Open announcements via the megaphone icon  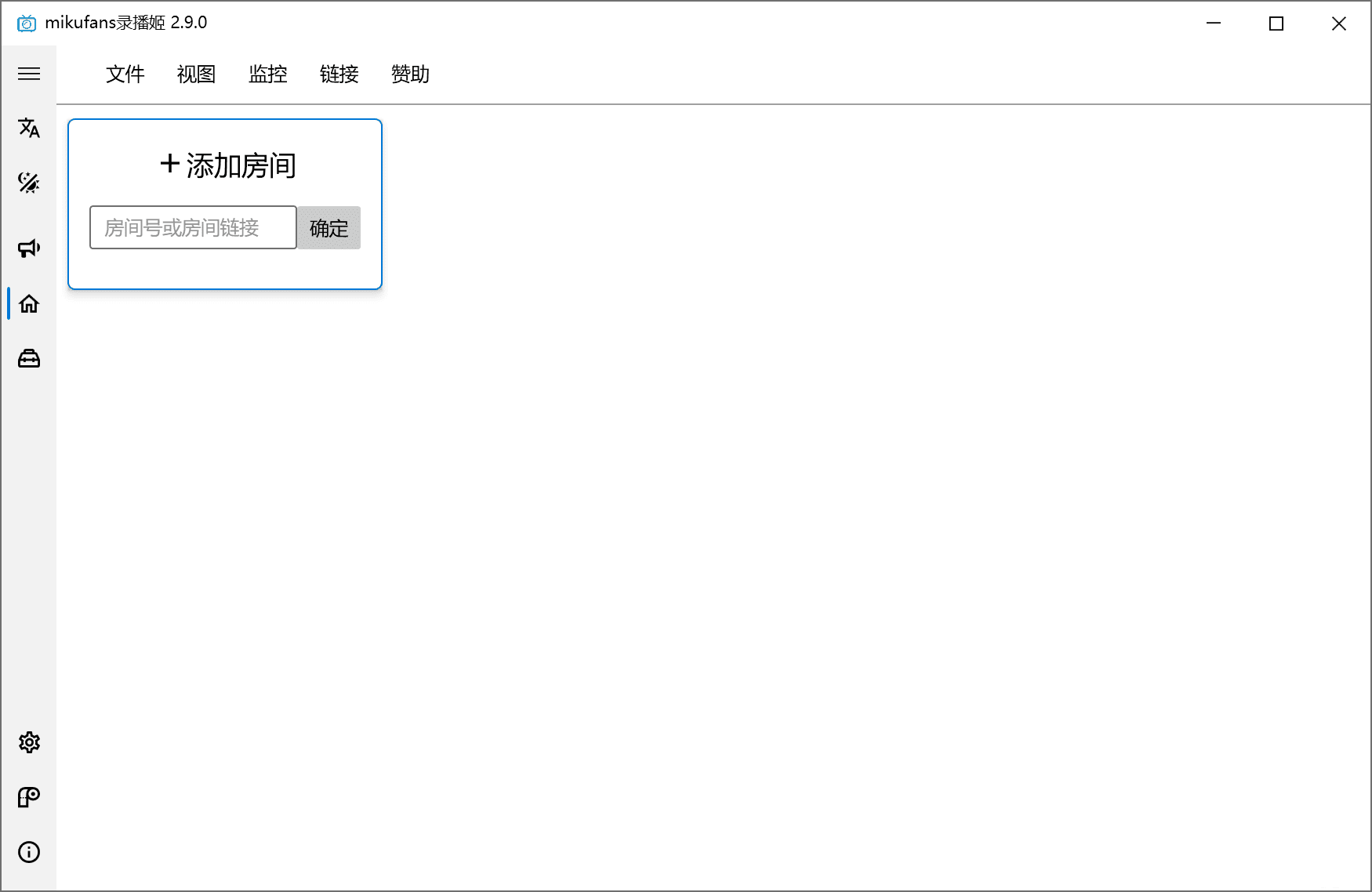pos(29,248)
